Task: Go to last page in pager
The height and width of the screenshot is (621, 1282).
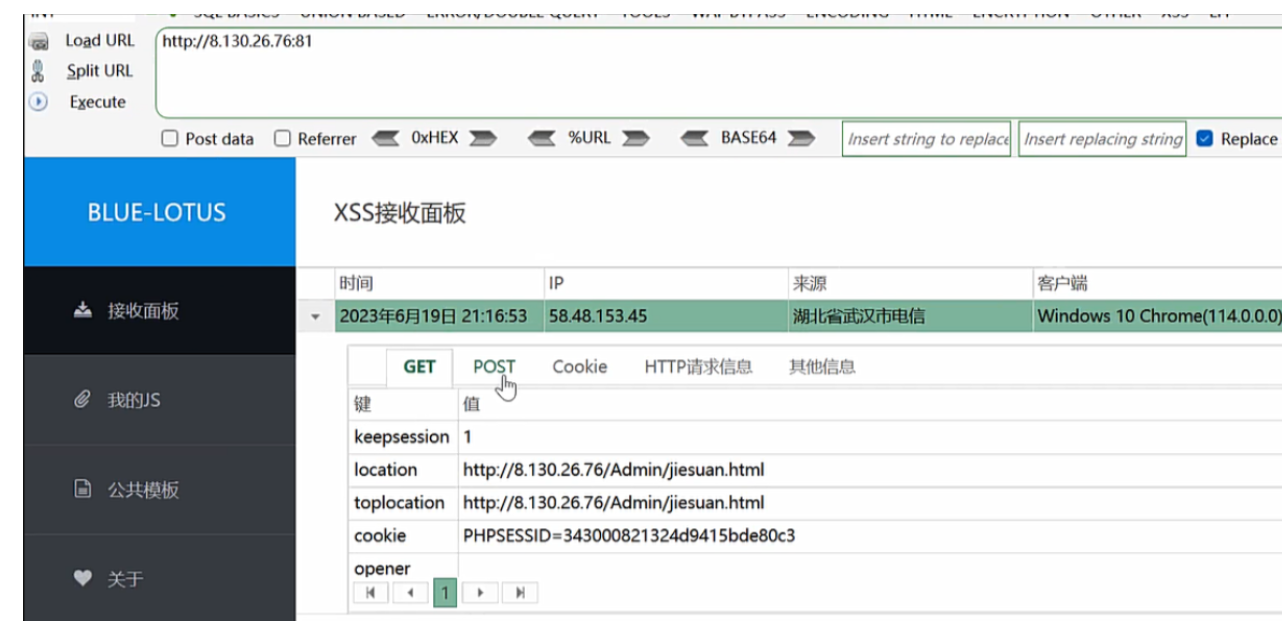Action: pos(520,593)
